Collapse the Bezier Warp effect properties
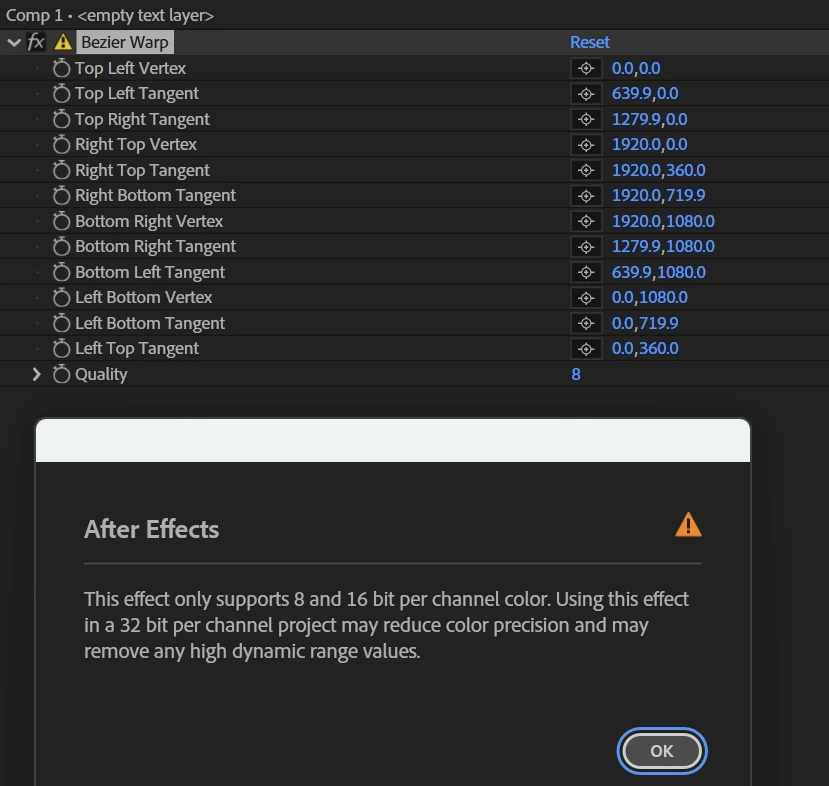This screenshot has width=829, height=786. pyautogui.click(x=14, y=42)
